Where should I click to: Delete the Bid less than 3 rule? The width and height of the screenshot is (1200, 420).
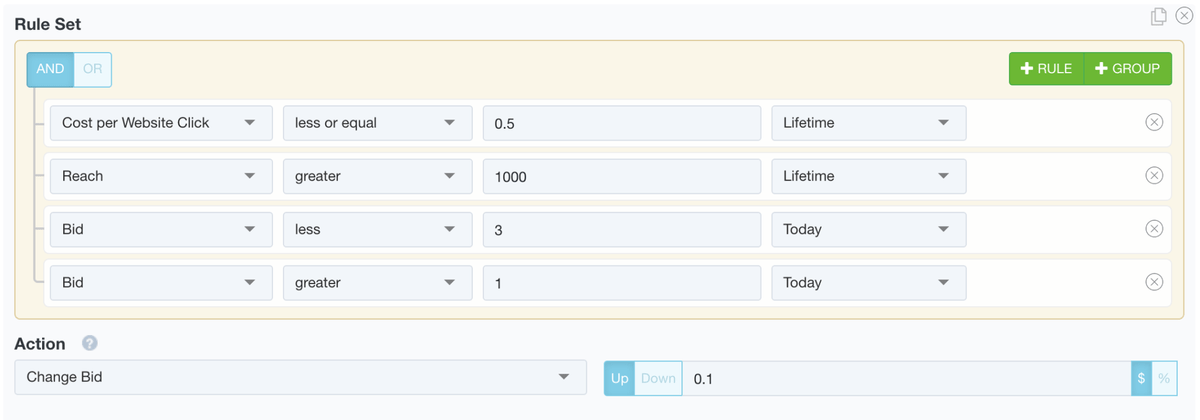click(x=1154, y=228)
